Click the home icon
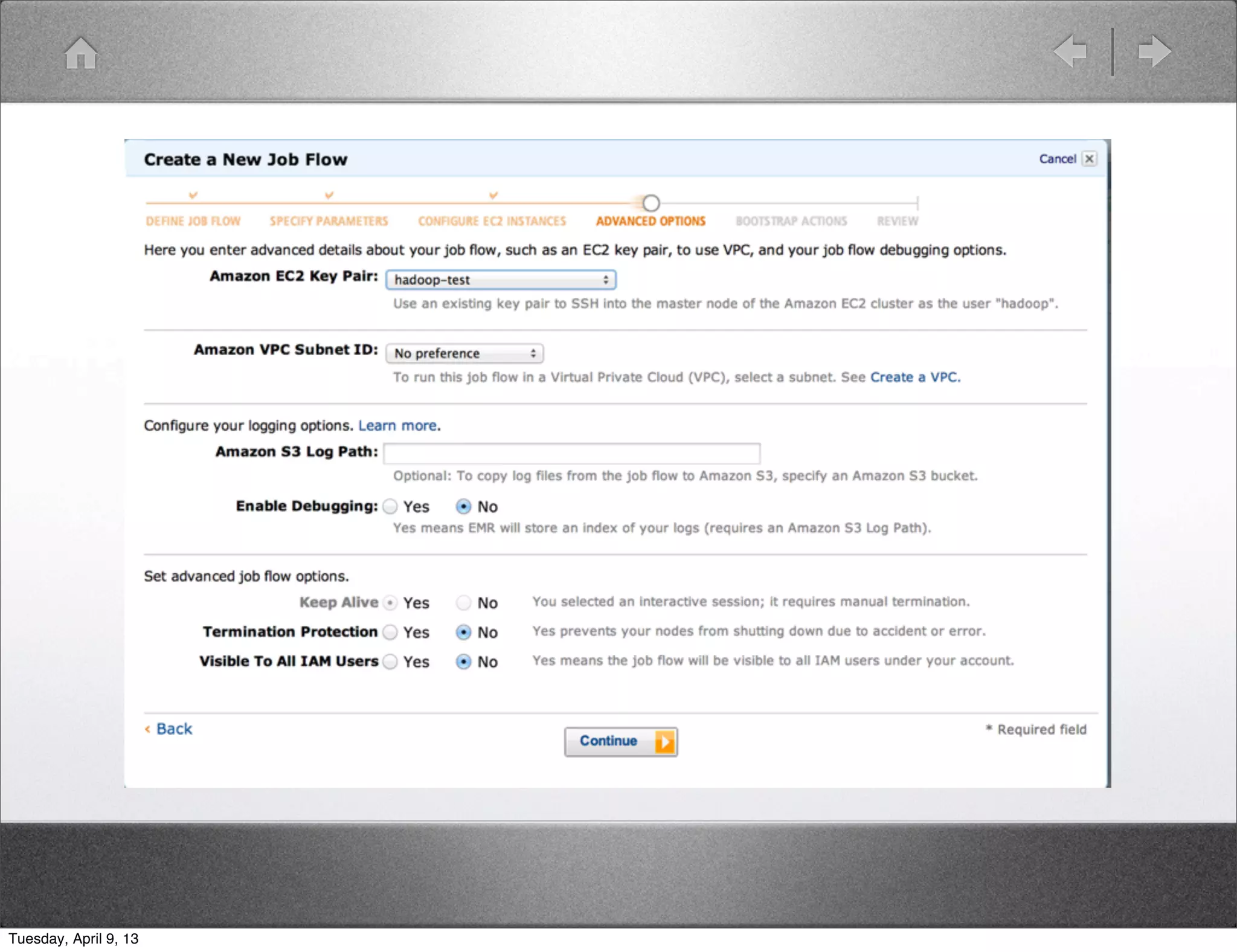 click(81, 53)
